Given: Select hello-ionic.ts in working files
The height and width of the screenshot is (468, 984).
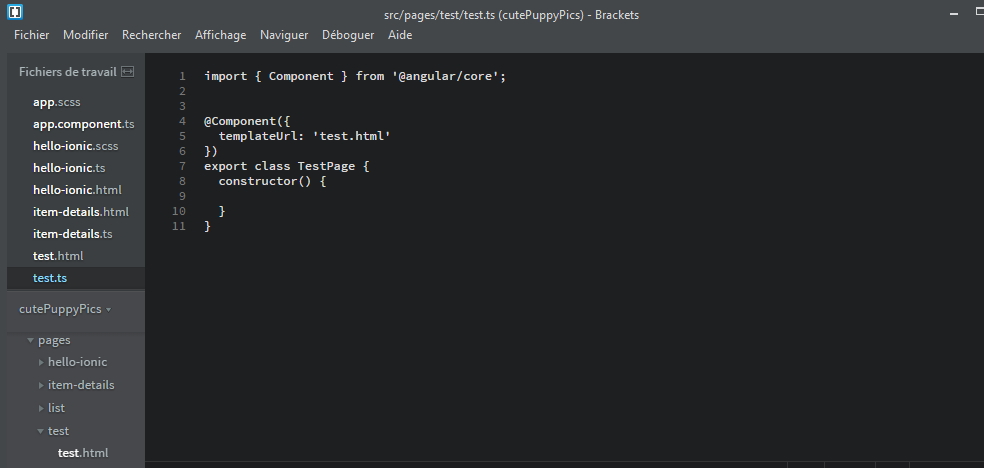Looking at the screenshot, I should [x=69, y=168].
